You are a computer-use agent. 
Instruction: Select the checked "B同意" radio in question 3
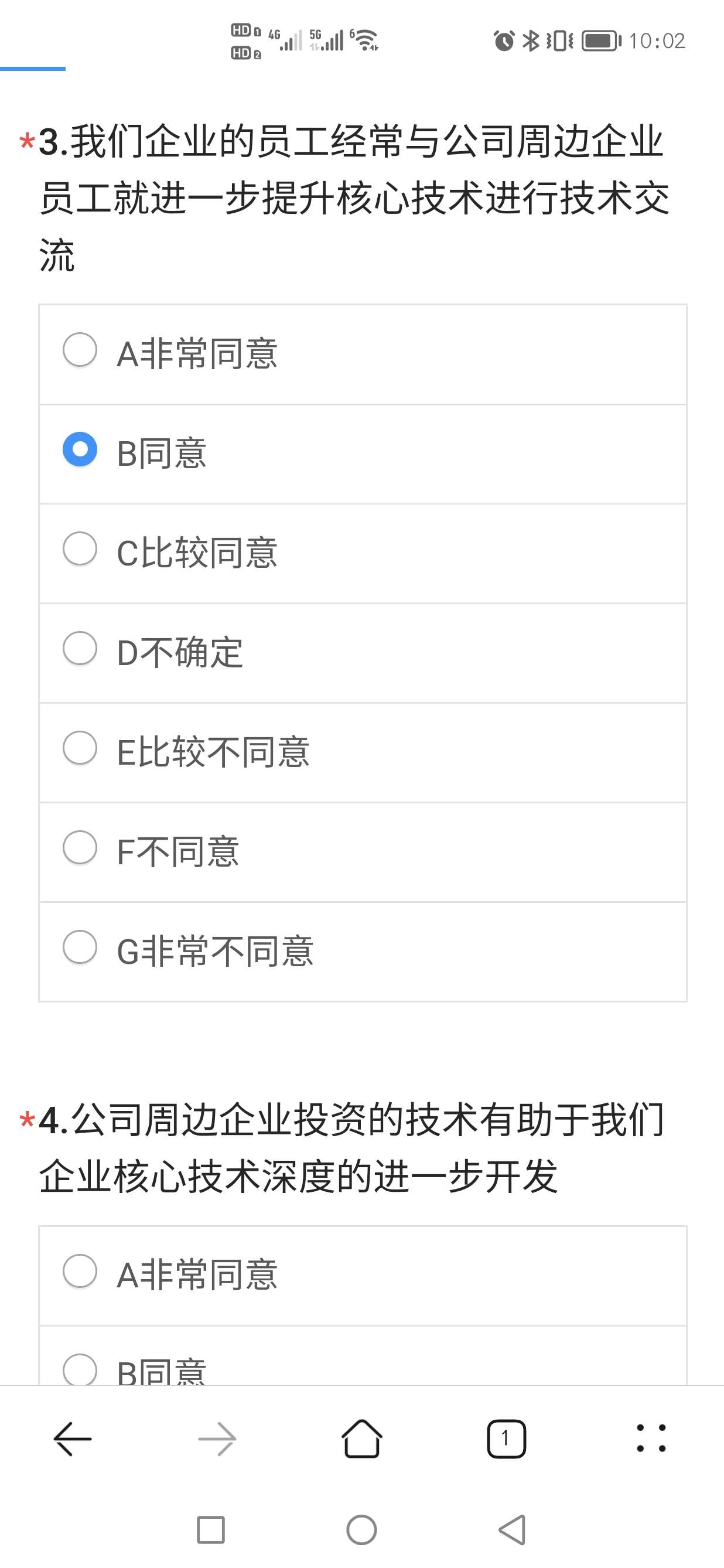[80, 450]
